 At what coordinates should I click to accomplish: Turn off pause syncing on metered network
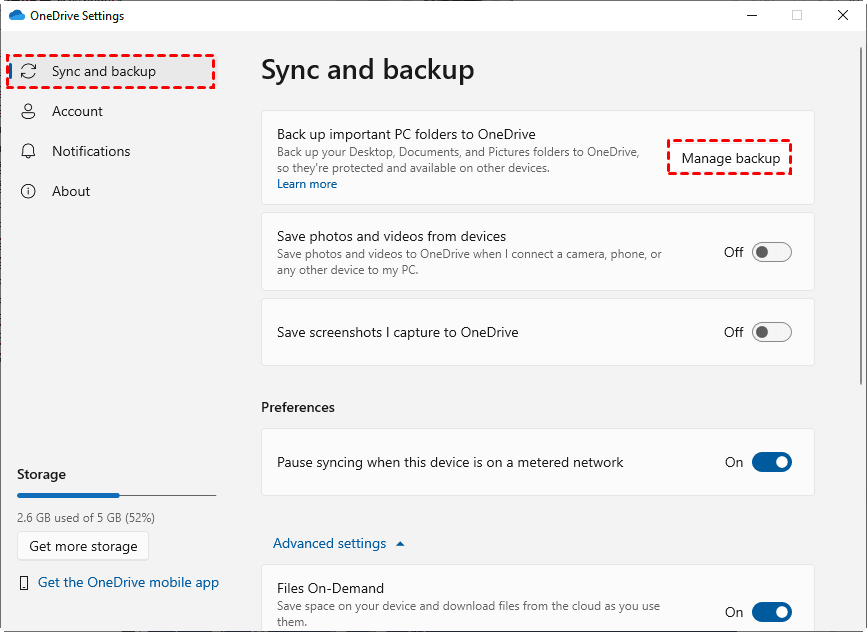[771, 462]
